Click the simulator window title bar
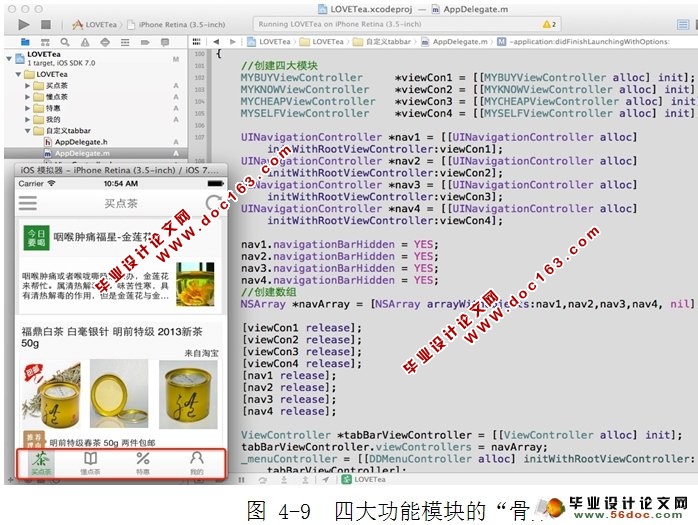Screen dimensions: 698x525 click(120, 170)
